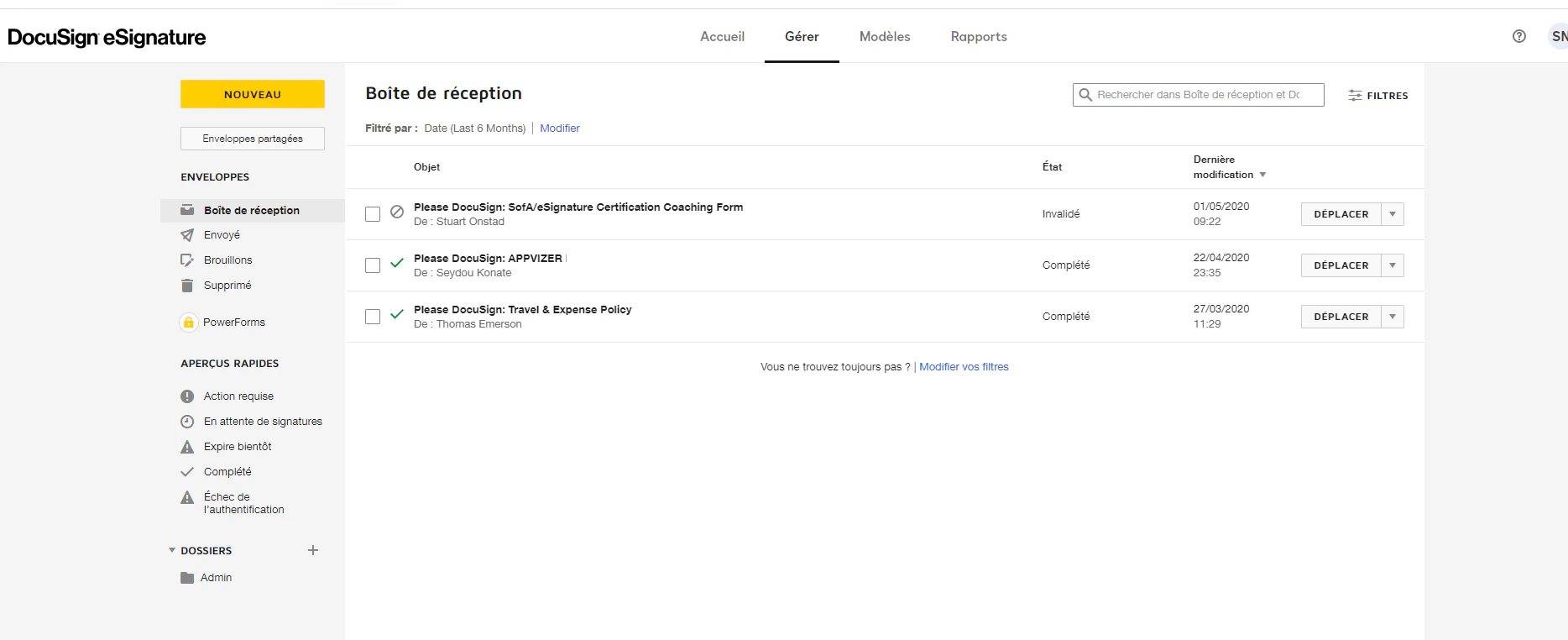Open Déplacer dropdown arrow for SofA/eSignature row

tap(1393, 214)
